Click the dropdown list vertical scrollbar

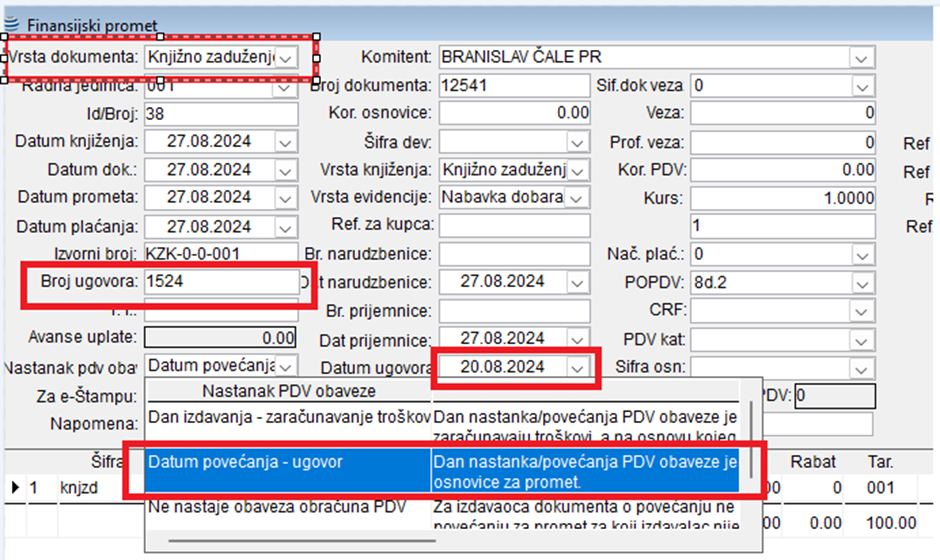point(749,425)
